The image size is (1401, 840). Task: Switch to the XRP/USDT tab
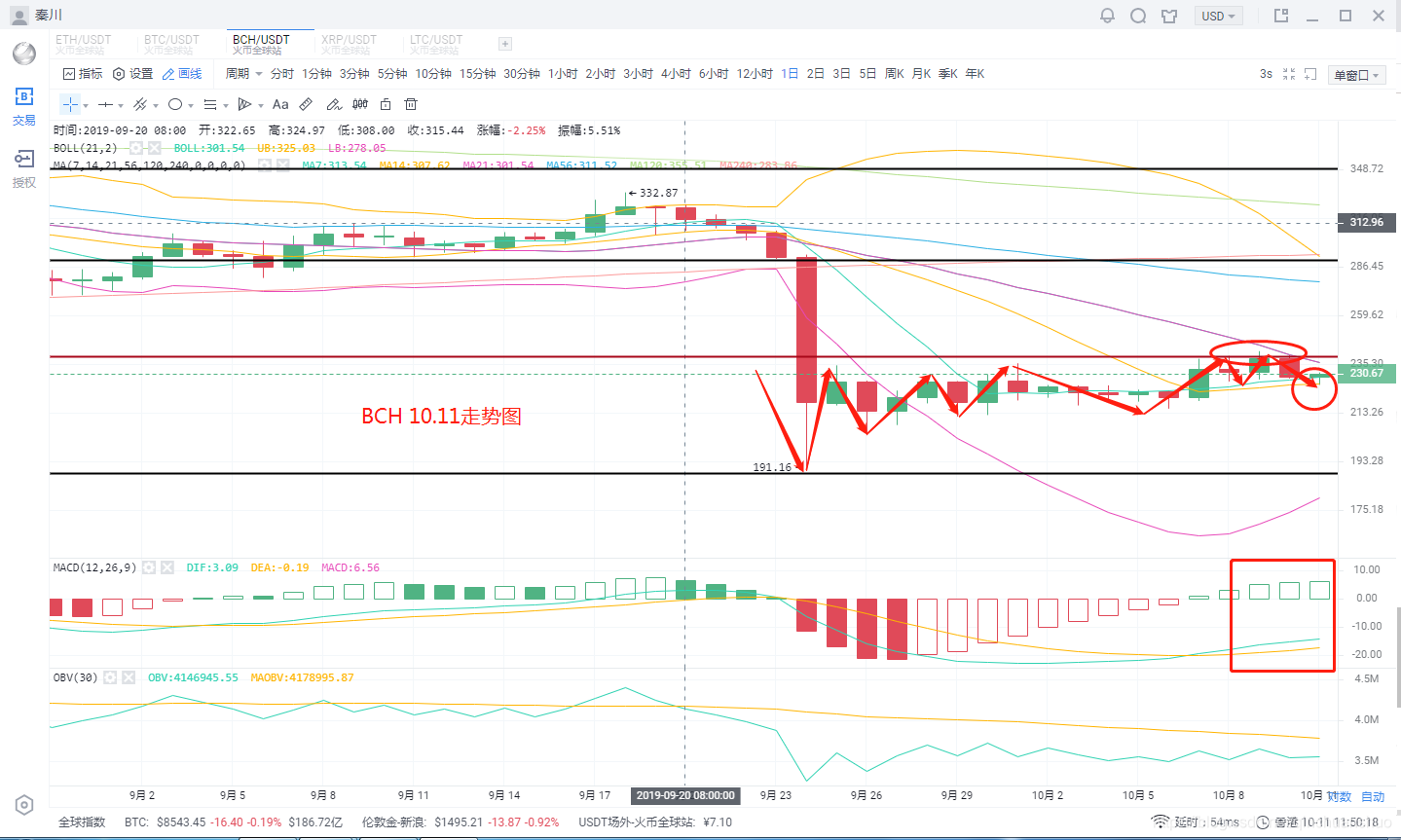click(349, 44)
